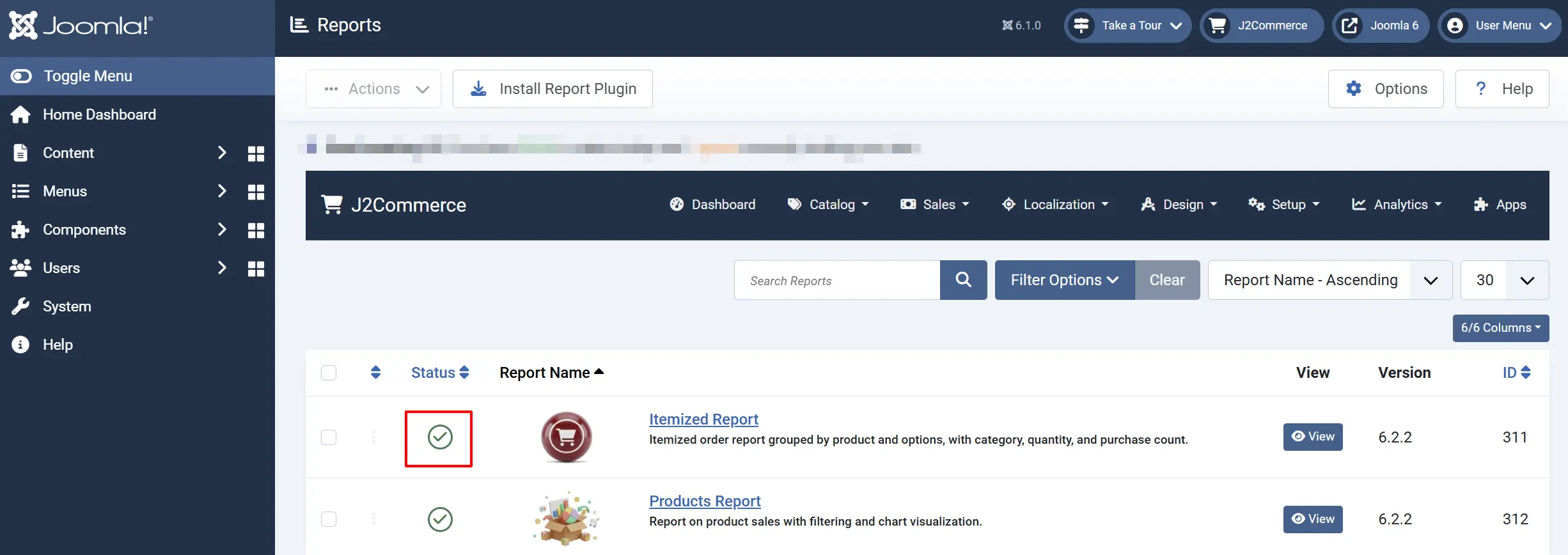Open the Catalog menu
Image resolution: width=1568 pixels, height=555 pixels.
pyautogui.click(x=828, y=205)
